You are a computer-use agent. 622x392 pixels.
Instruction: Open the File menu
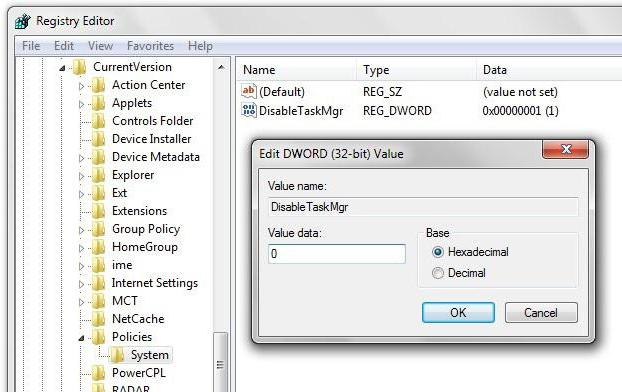coord(31,46)
